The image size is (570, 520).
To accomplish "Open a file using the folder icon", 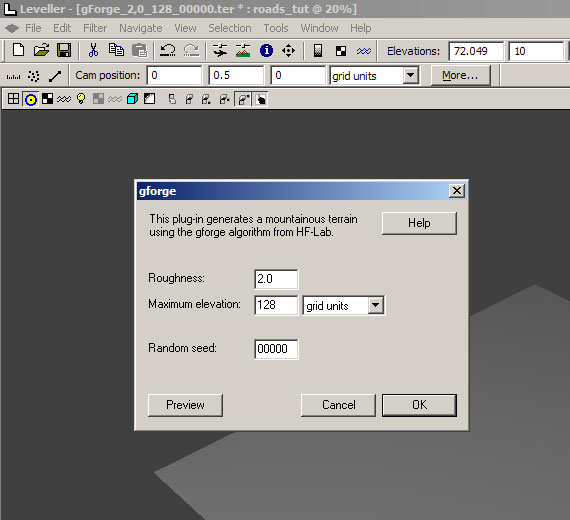I will coord(41,50).
